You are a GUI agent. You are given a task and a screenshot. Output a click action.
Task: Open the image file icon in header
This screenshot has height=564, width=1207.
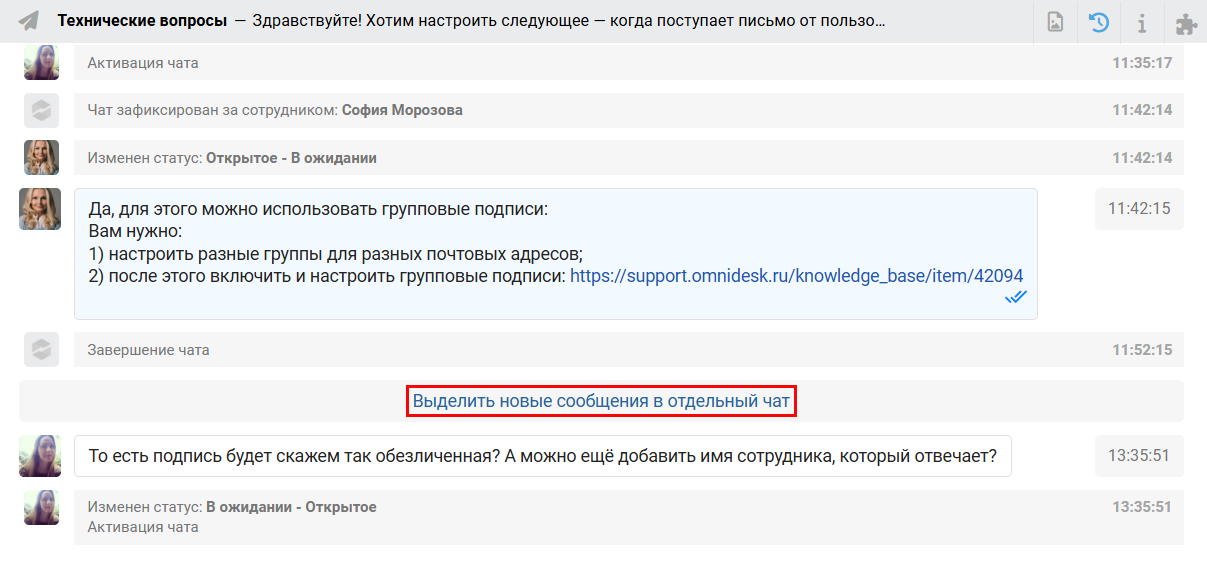[1055, 22]
